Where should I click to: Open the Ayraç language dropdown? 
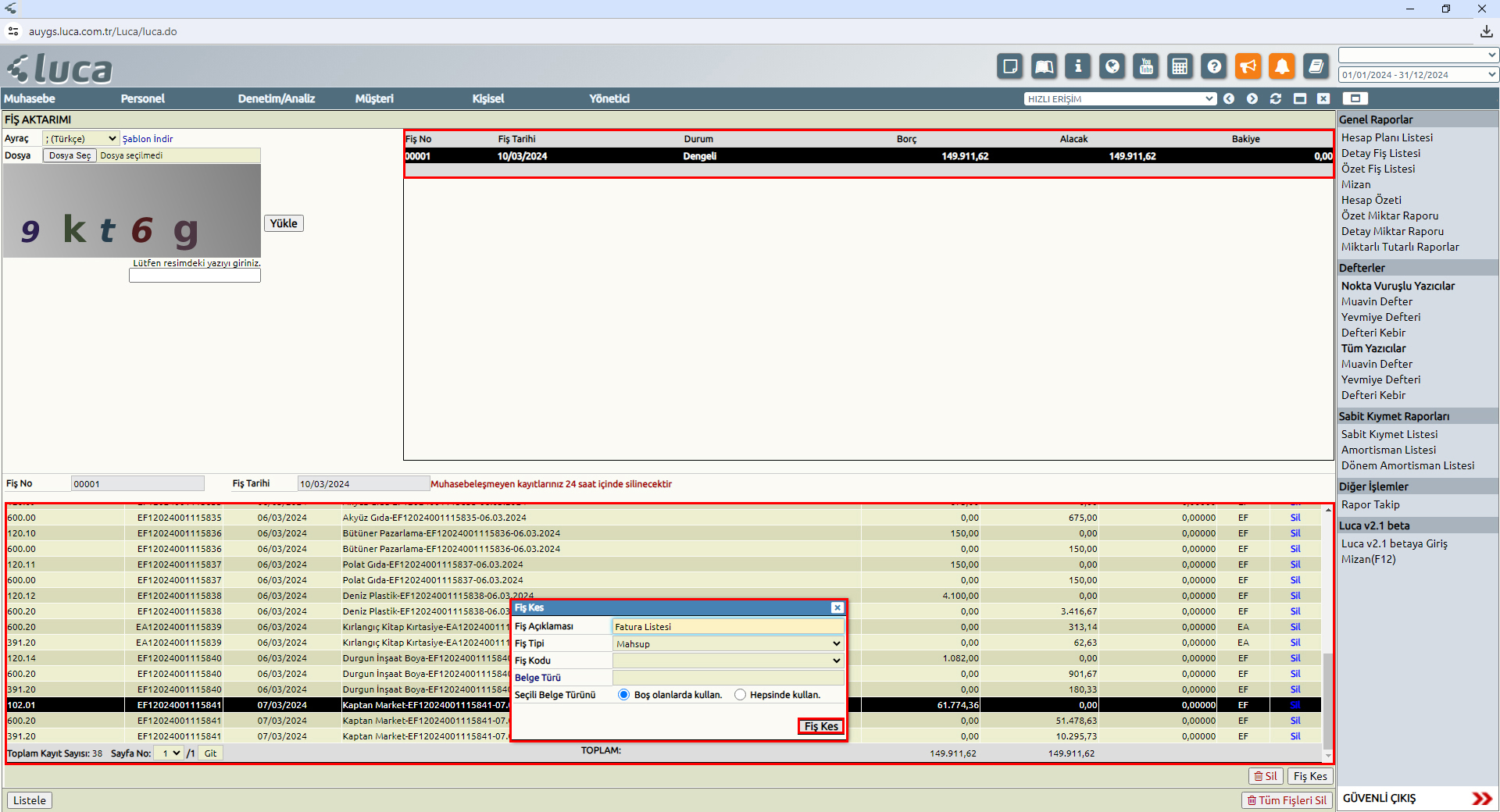80,138
